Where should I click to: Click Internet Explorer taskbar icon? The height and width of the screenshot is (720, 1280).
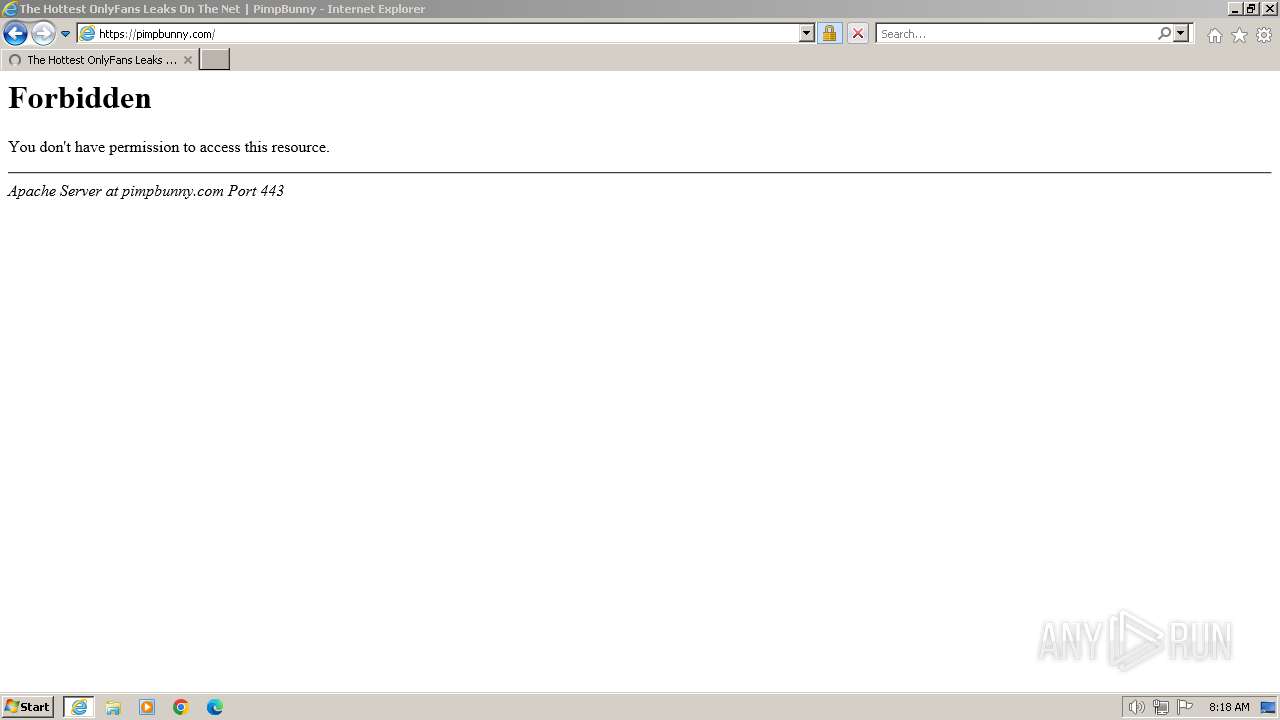pyautogui.click(x=79, y=707)
